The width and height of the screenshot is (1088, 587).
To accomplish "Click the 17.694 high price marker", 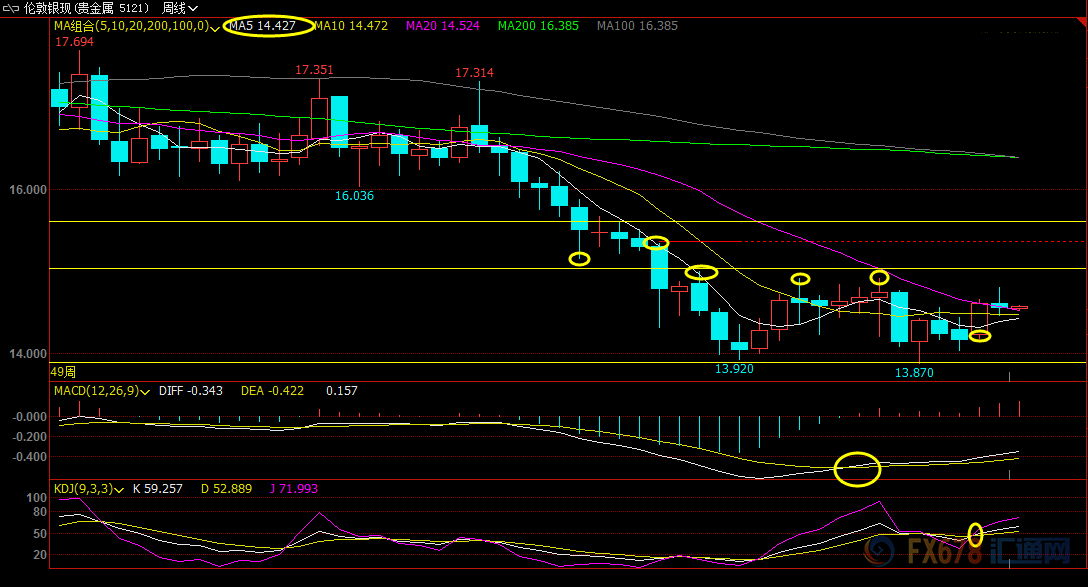I will 74,42.
